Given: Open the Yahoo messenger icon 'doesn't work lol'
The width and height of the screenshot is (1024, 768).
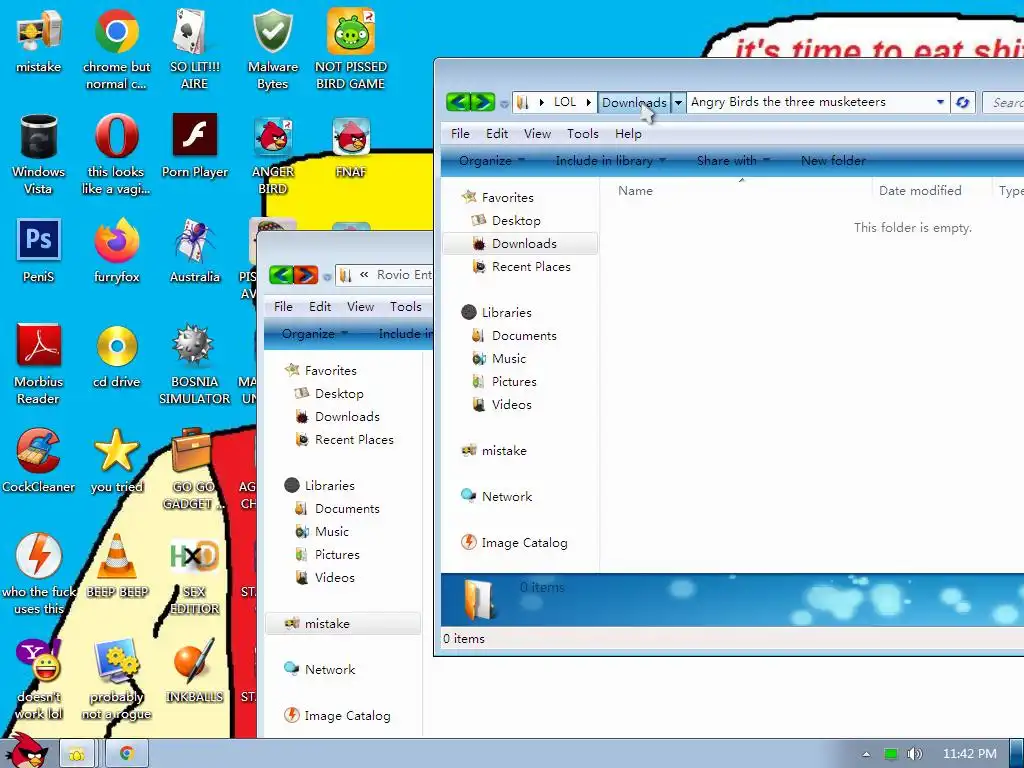Looking at the screenshot, I should click(x=39, y=679).
